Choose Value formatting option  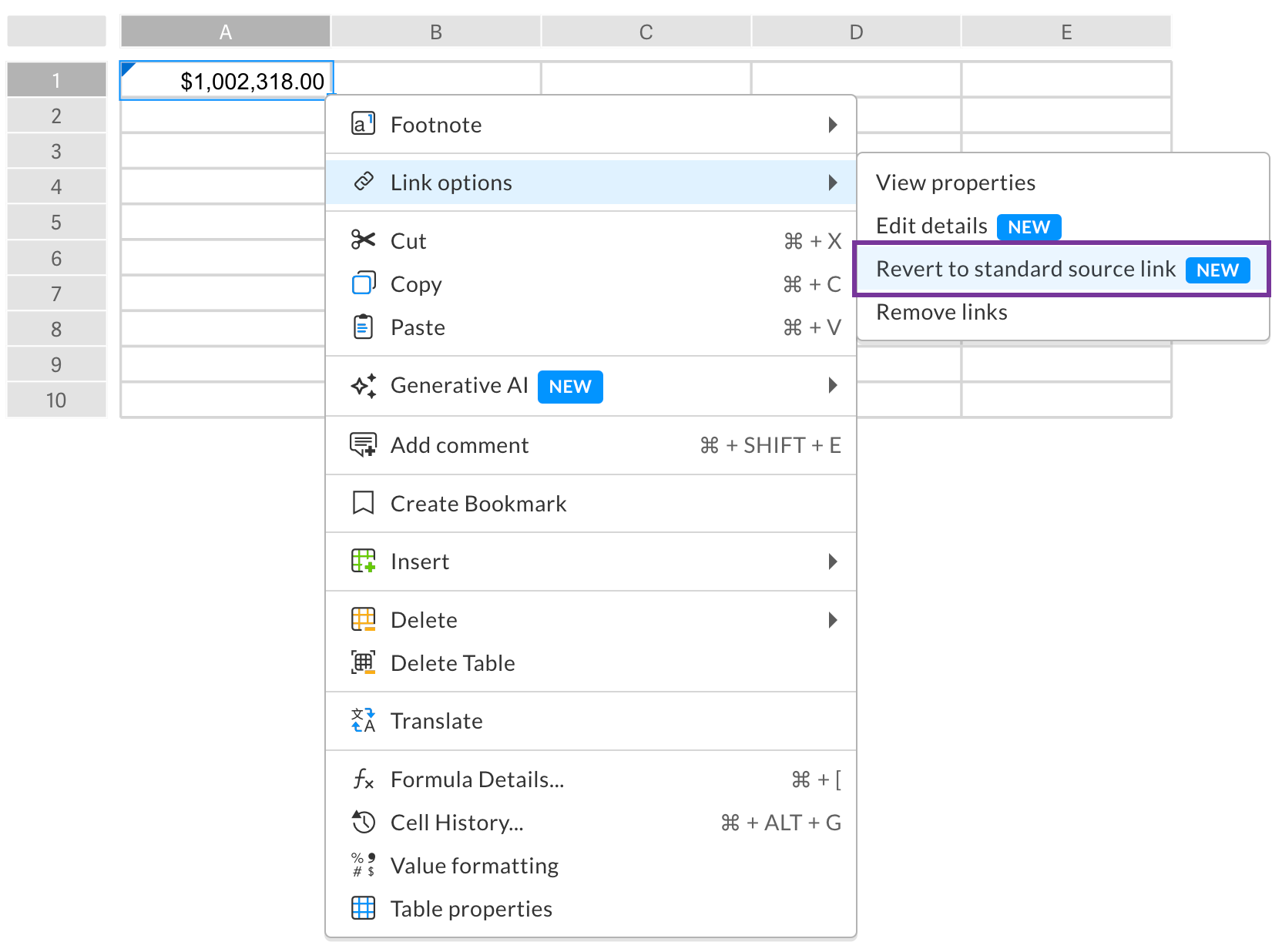(474, 866)
